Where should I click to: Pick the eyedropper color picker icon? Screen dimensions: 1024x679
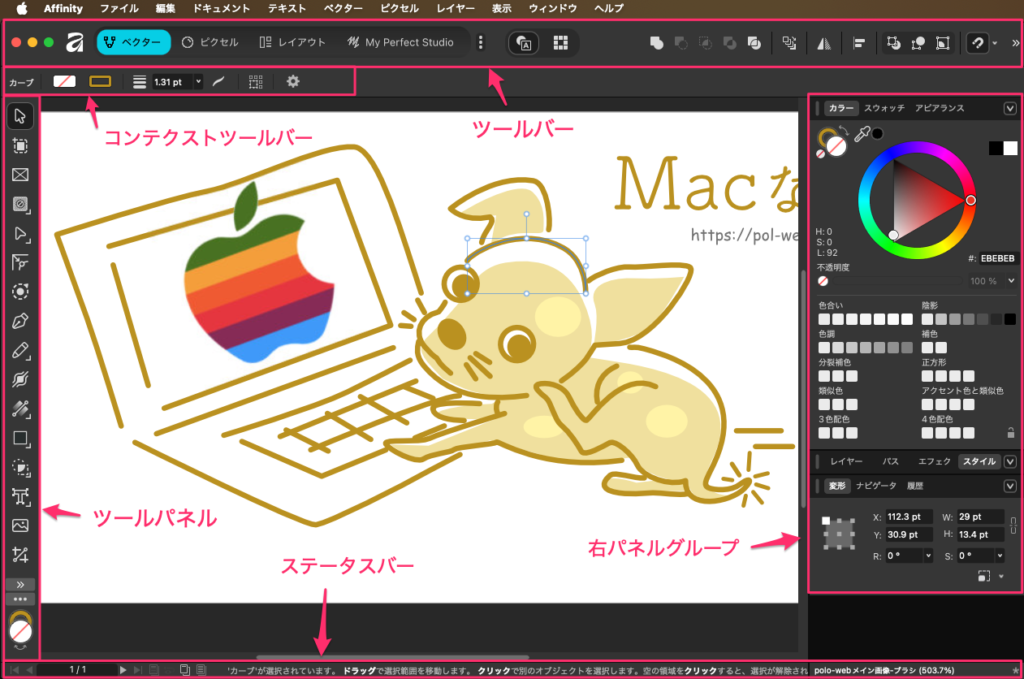point(860,136)
